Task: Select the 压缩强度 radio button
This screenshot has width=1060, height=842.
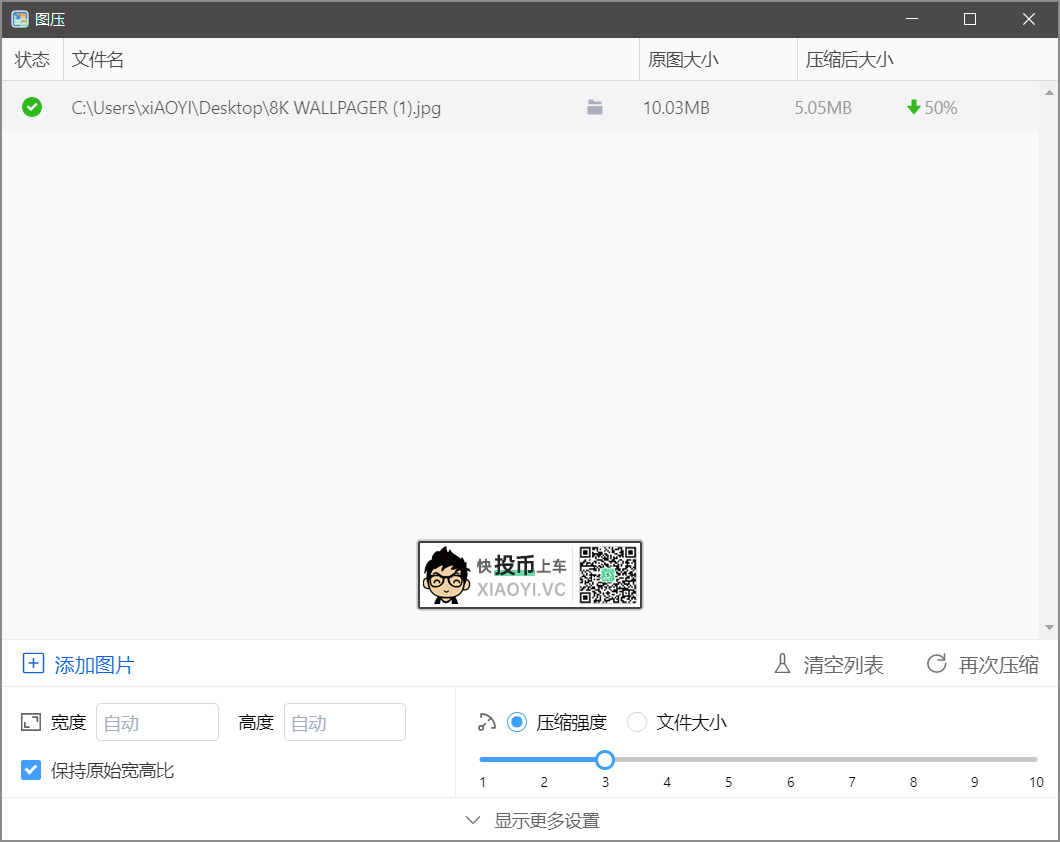Action: (x=517, y=722)
